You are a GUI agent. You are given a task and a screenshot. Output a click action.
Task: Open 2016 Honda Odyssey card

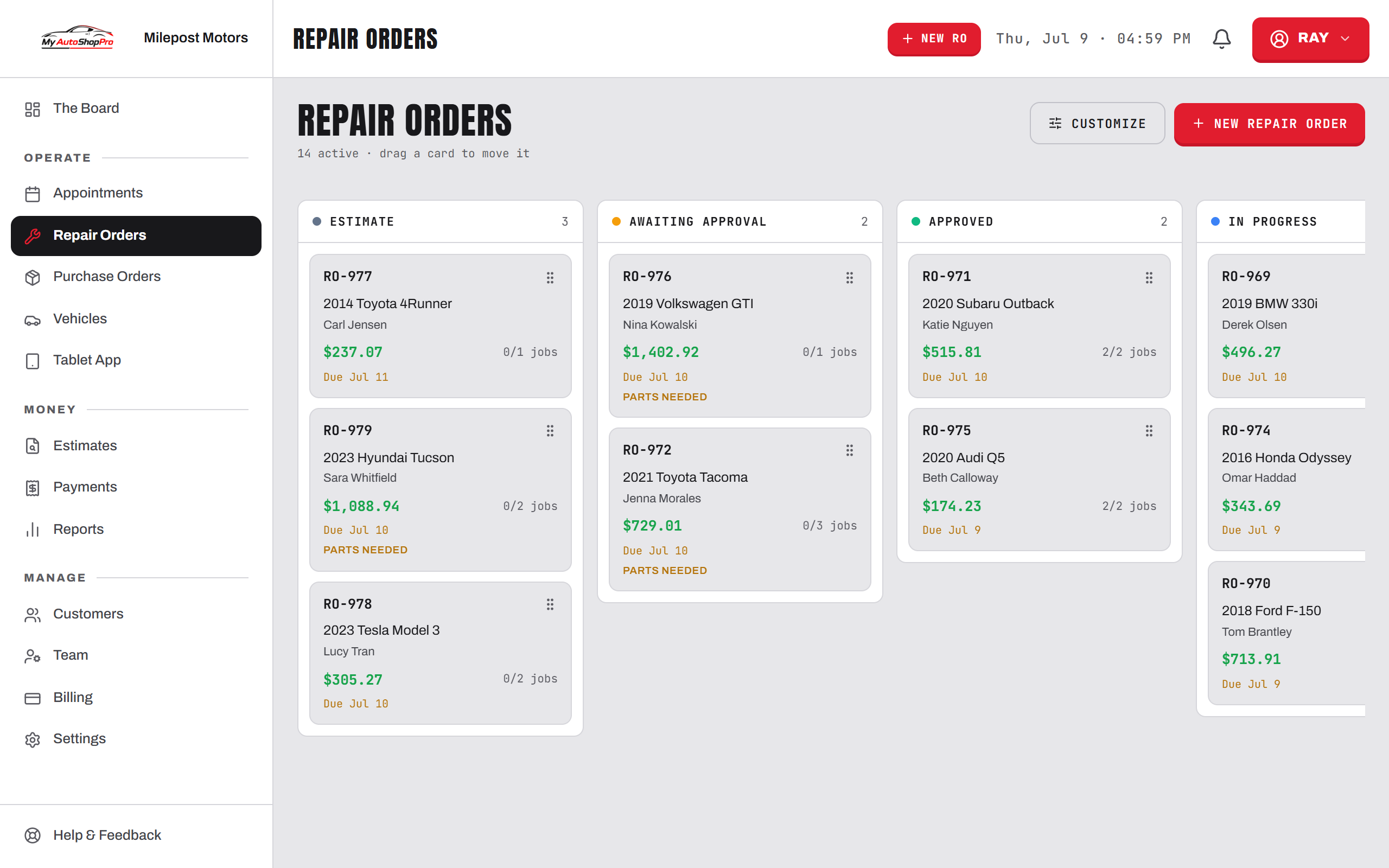click(1287, 480)
